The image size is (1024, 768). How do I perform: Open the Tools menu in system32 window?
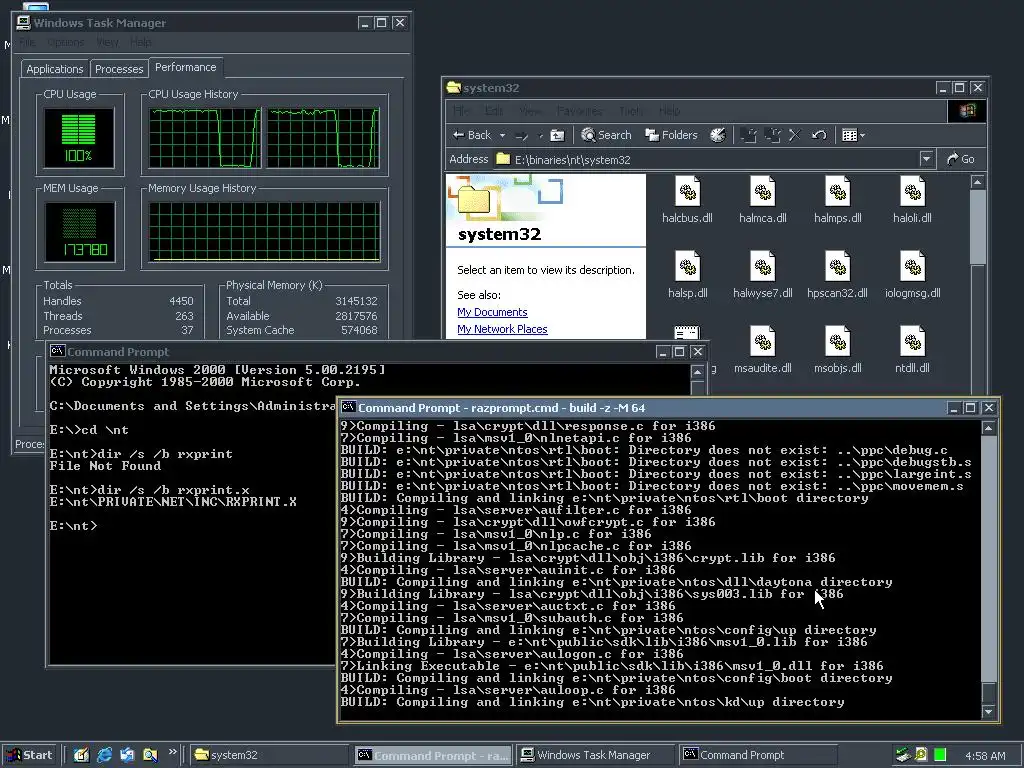(x=630, y=111)
